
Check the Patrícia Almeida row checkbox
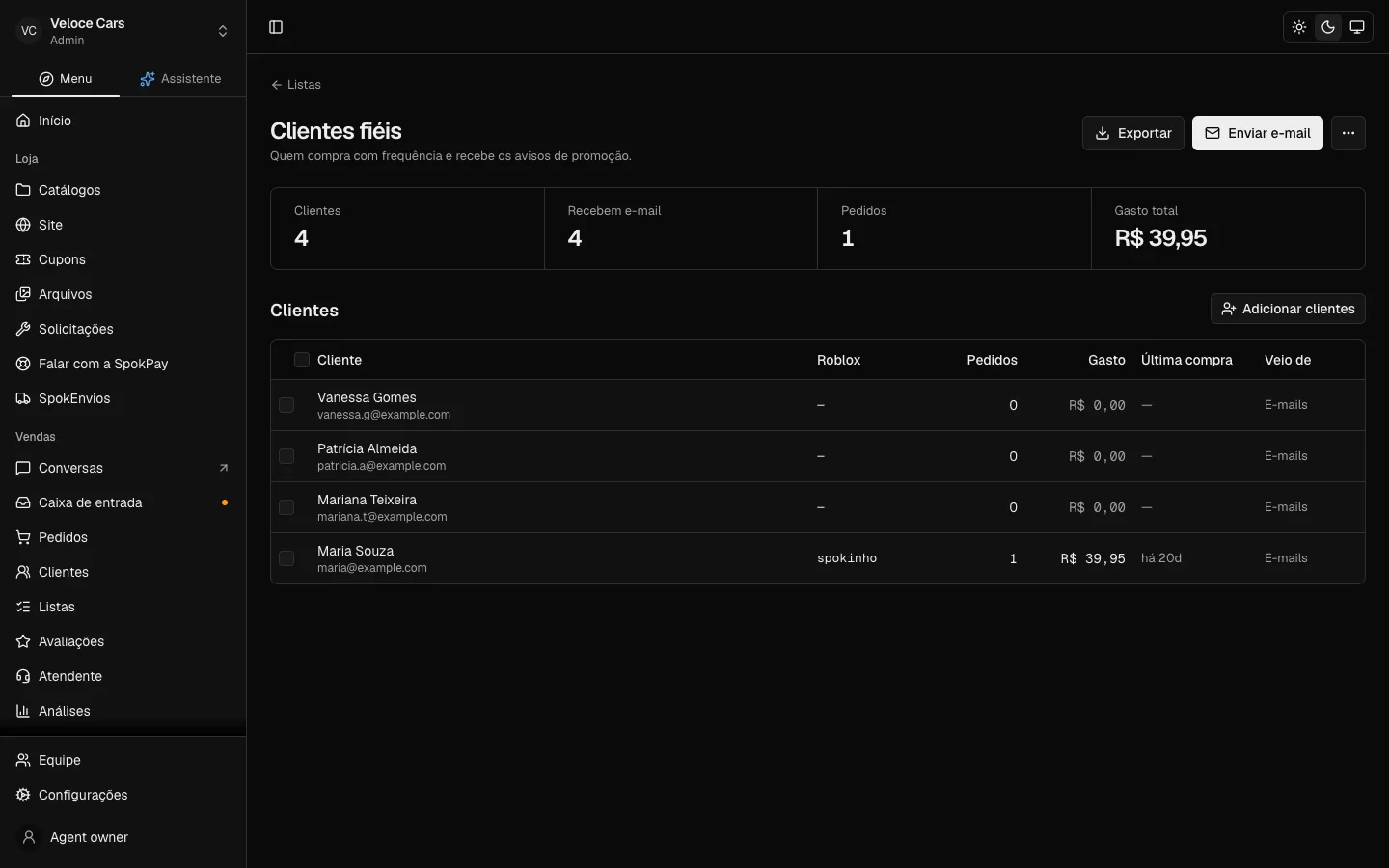coord(286,456)
